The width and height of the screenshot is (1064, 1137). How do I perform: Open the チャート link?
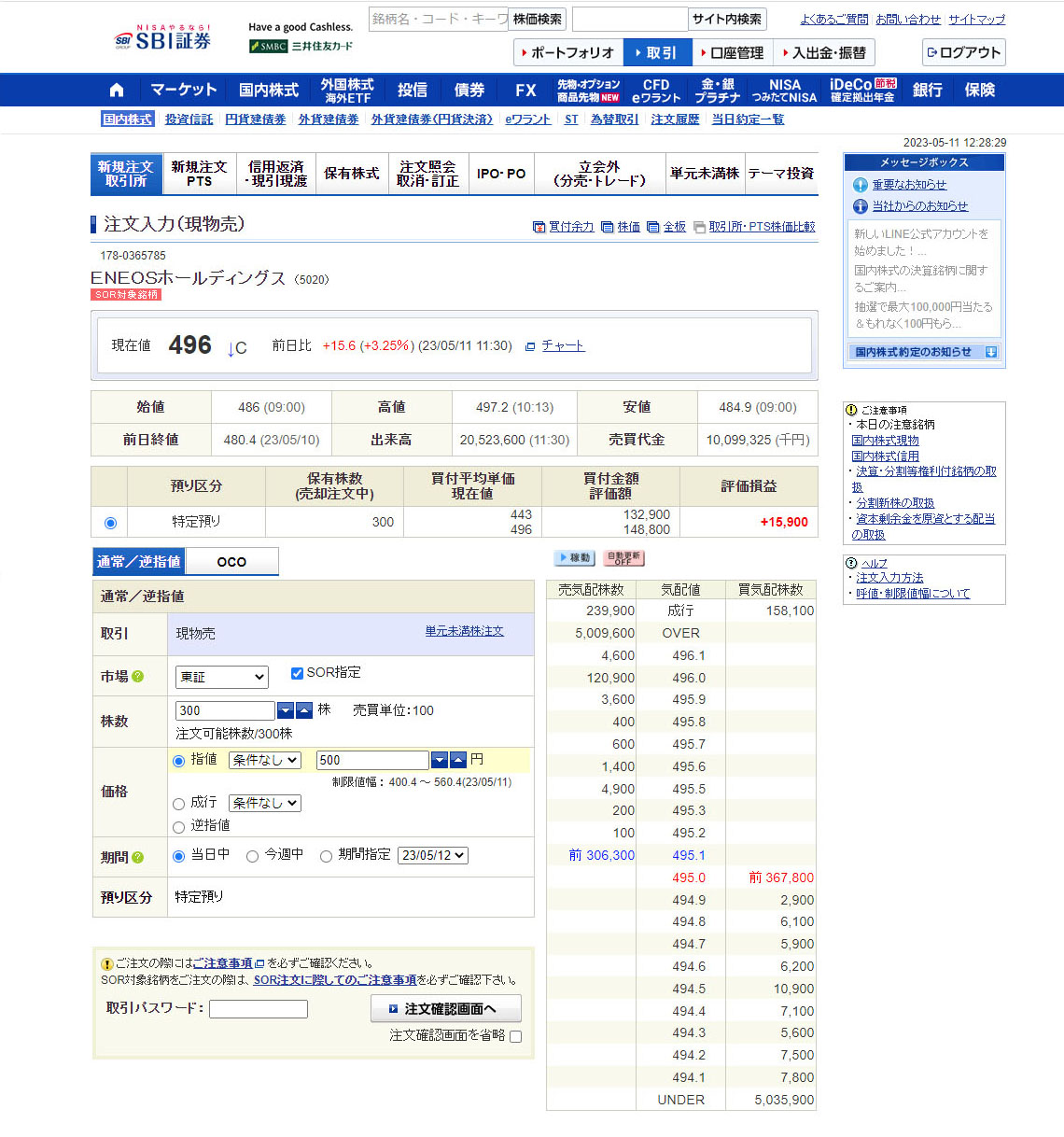point(563,345)
